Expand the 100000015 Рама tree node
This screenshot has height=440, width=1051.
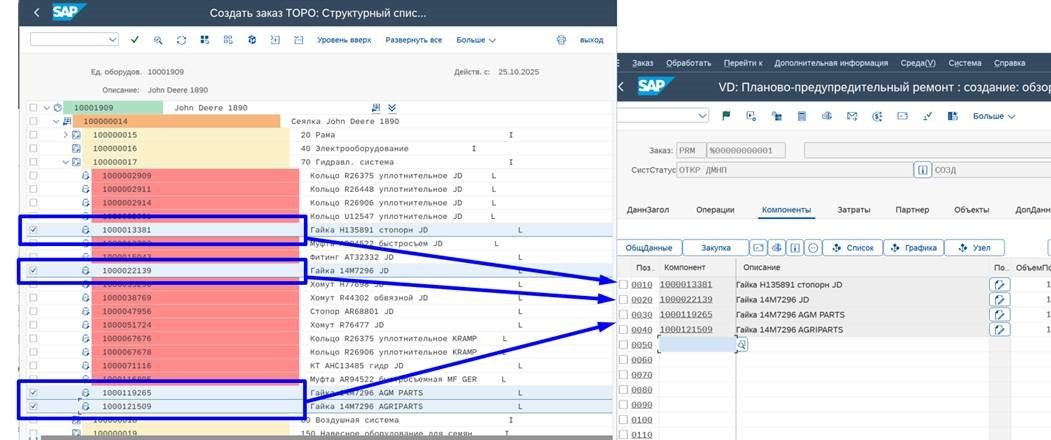(66, 135)
